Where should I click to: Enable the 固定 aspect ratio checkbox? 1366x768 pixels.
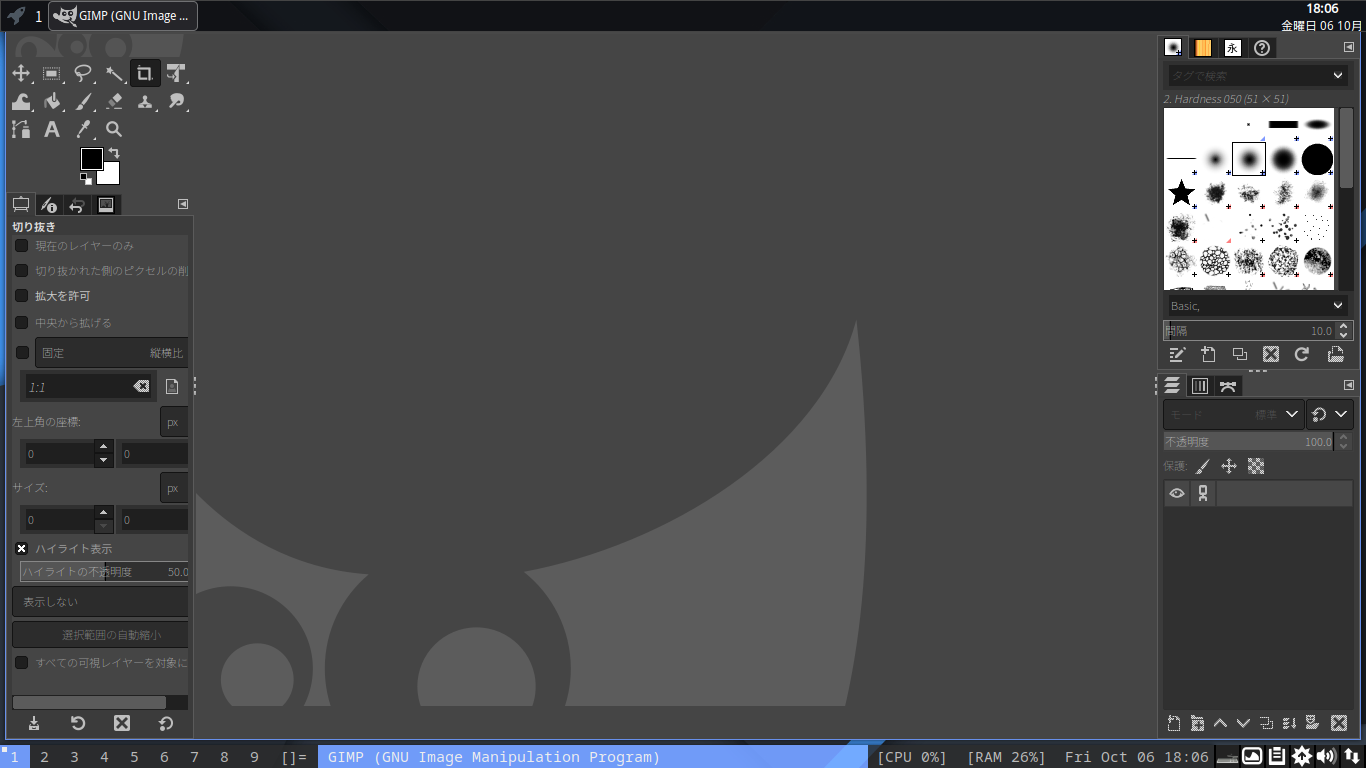point(22,353)
